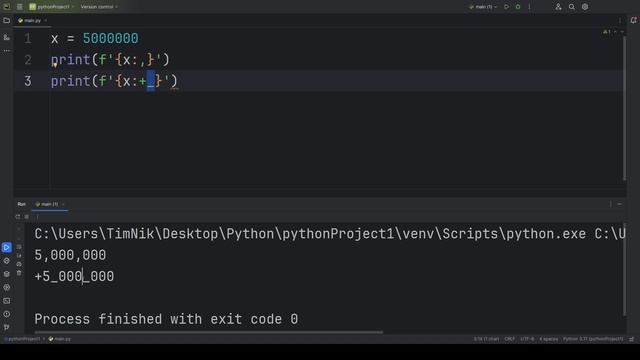
Task: Close the main (1) run tab
Action: tap(63, 204)
